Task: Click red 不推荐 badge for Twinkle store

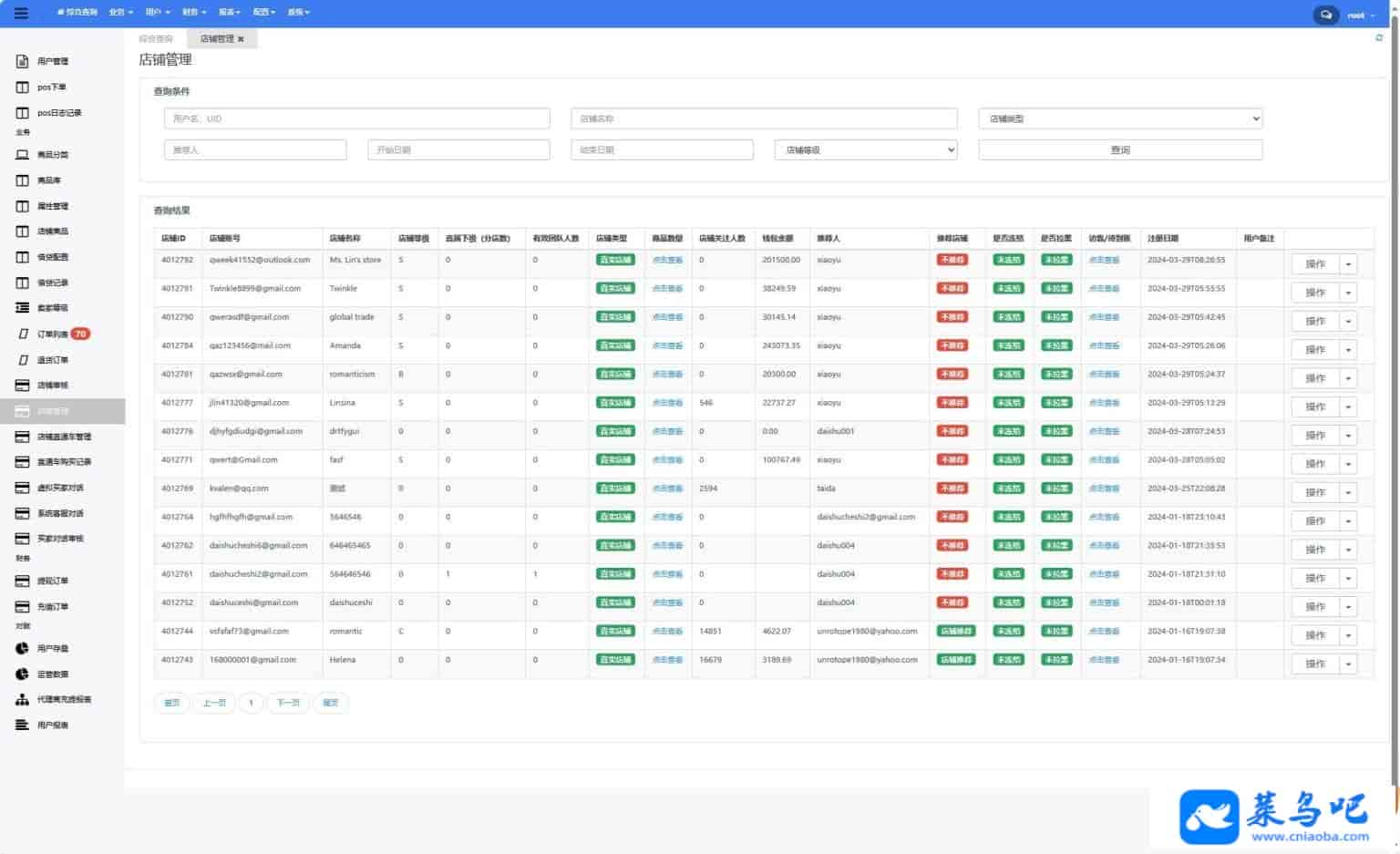Action: [x=952, y=289]
